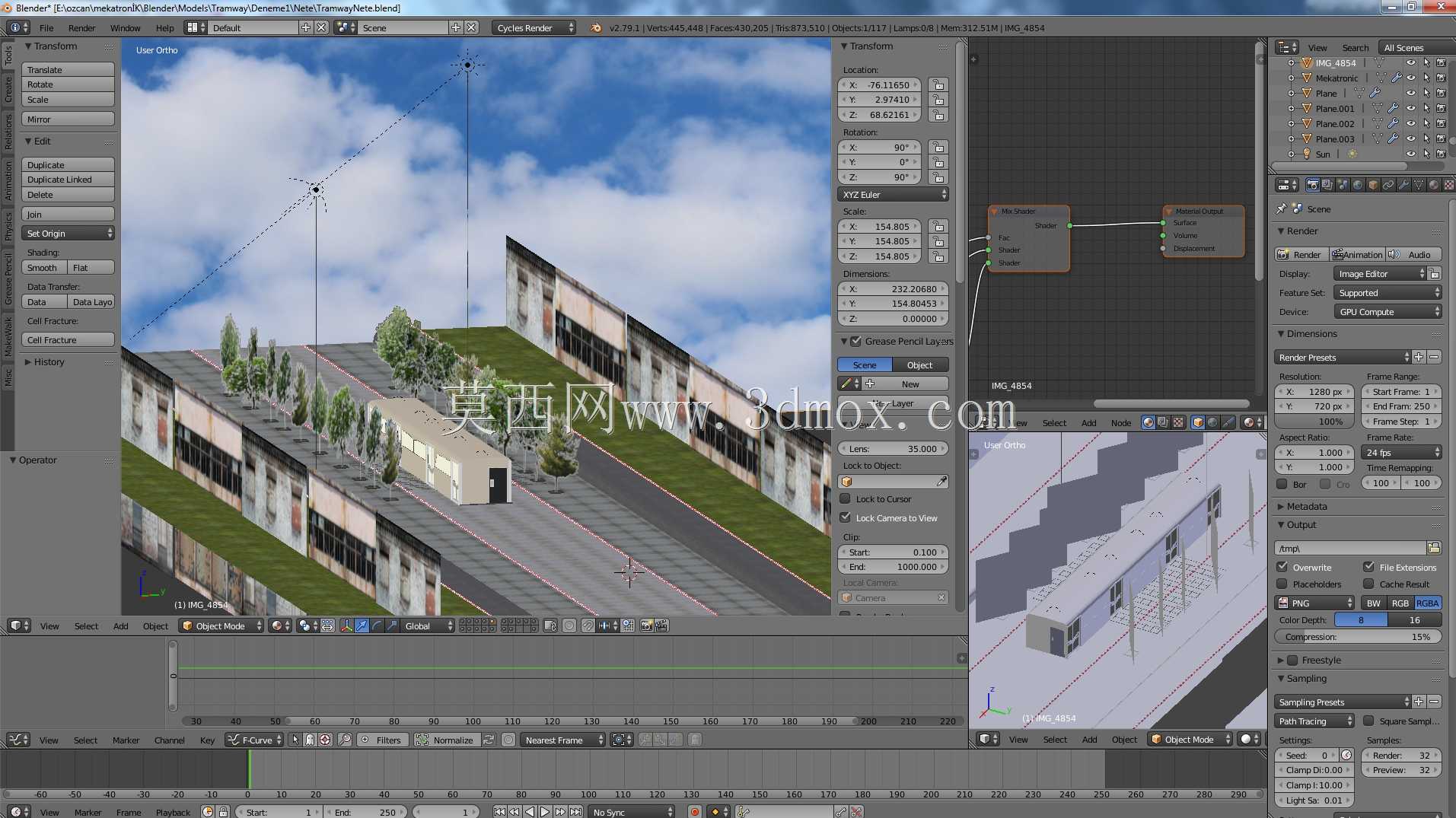The height and width of the screenshot is (818, 1456).
Task: Click the output path /tmp\ field
Action: point(1350,548)
